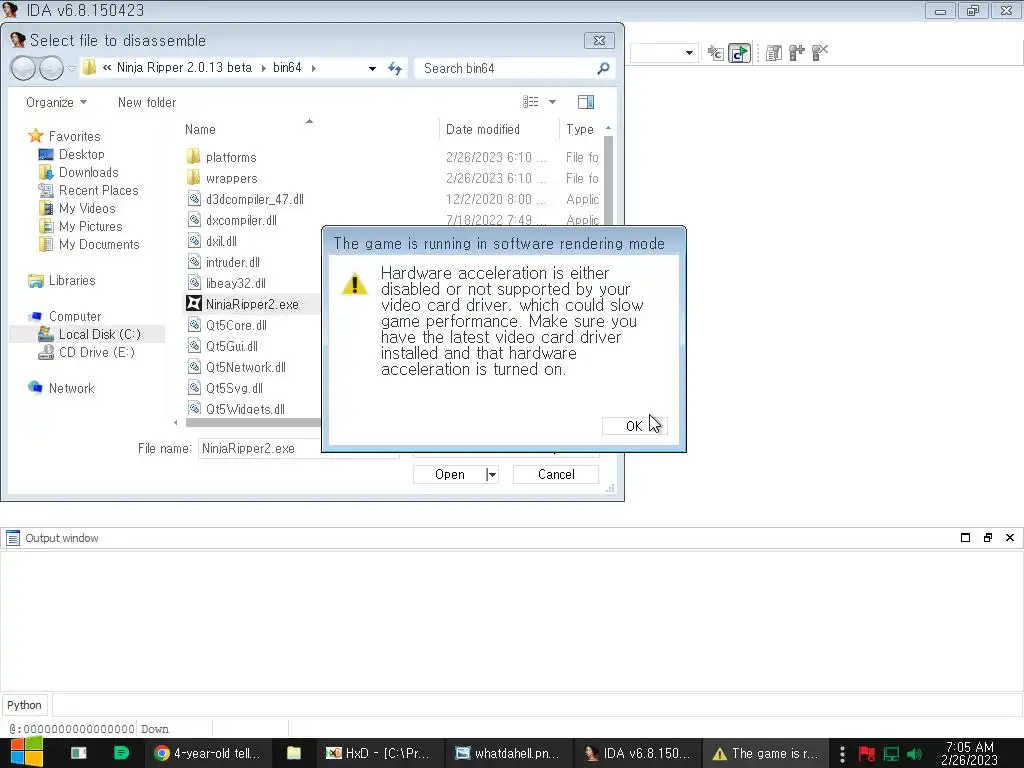Viewport: 1024px width, 768px height.
Task: Toggle the preview pane icon
Action: (586, 102)
